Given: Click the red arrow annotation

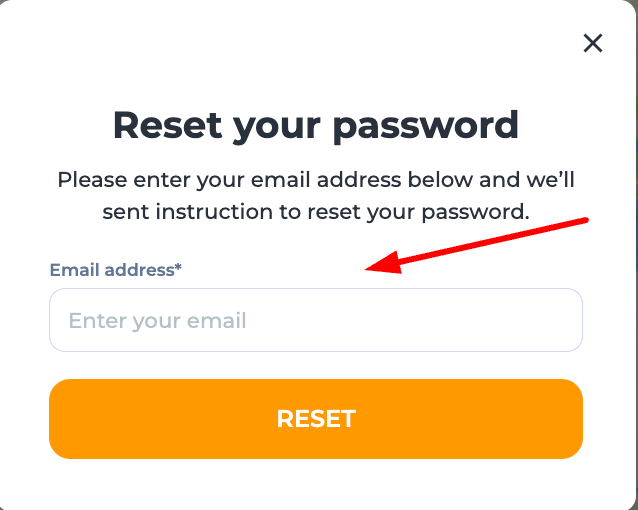Looking at the screenshot, I should 480,243.
